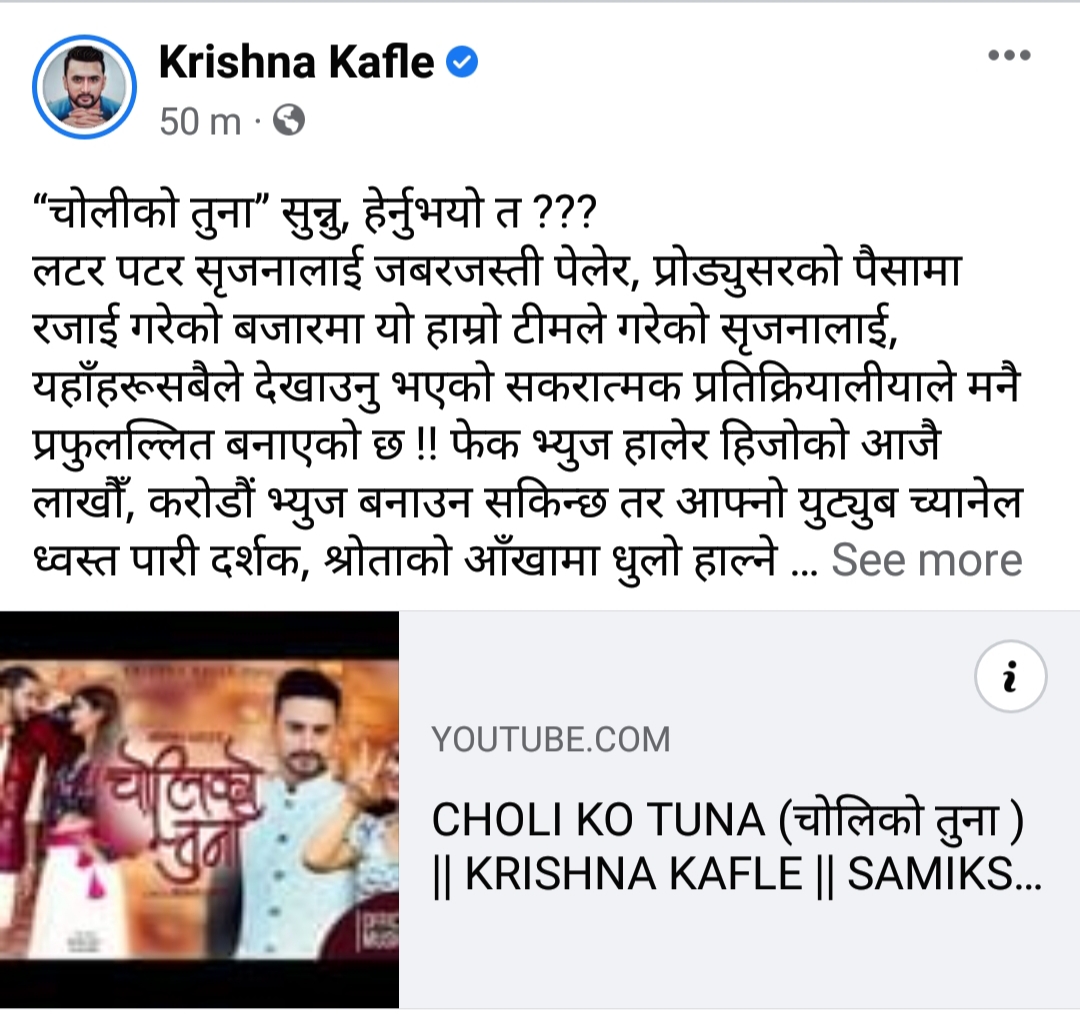Click the 50 m post timestamp
This screenshot has width=1080, height=1014.
[200, 121]
